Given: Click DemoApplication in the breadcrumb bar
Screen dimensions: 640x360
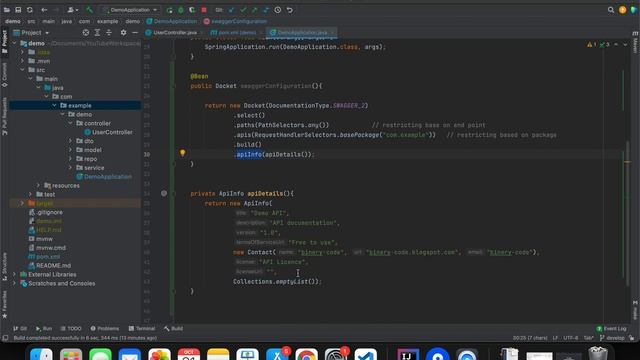Looking at the screenshot, I should (172, 21).
